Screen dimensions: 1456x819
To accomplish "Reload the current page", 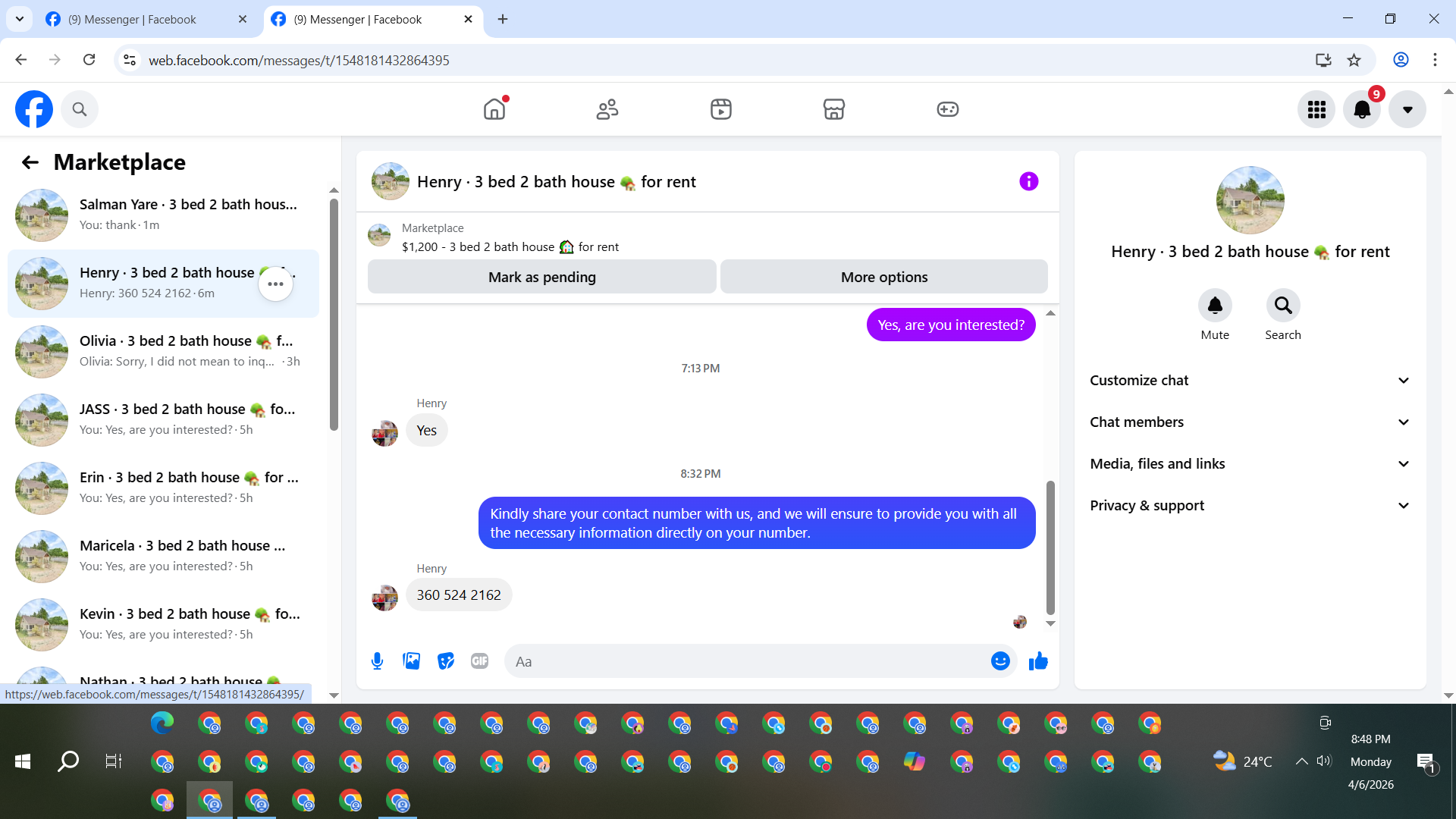I will point(89,60).
